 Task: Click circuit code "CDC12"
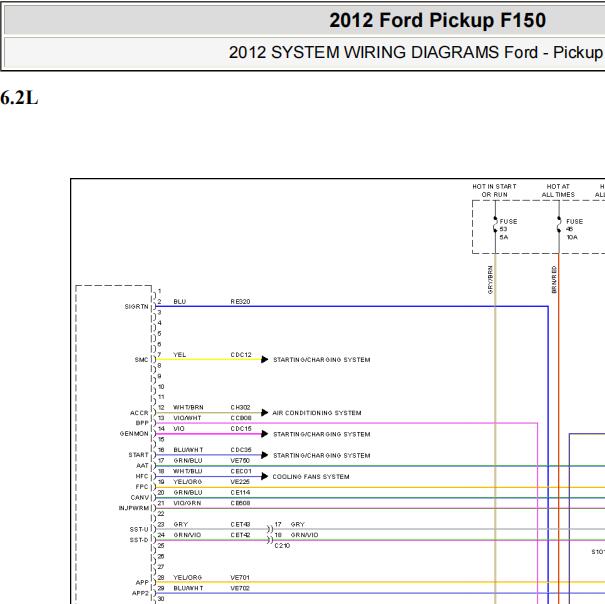(x=241, y=355)
